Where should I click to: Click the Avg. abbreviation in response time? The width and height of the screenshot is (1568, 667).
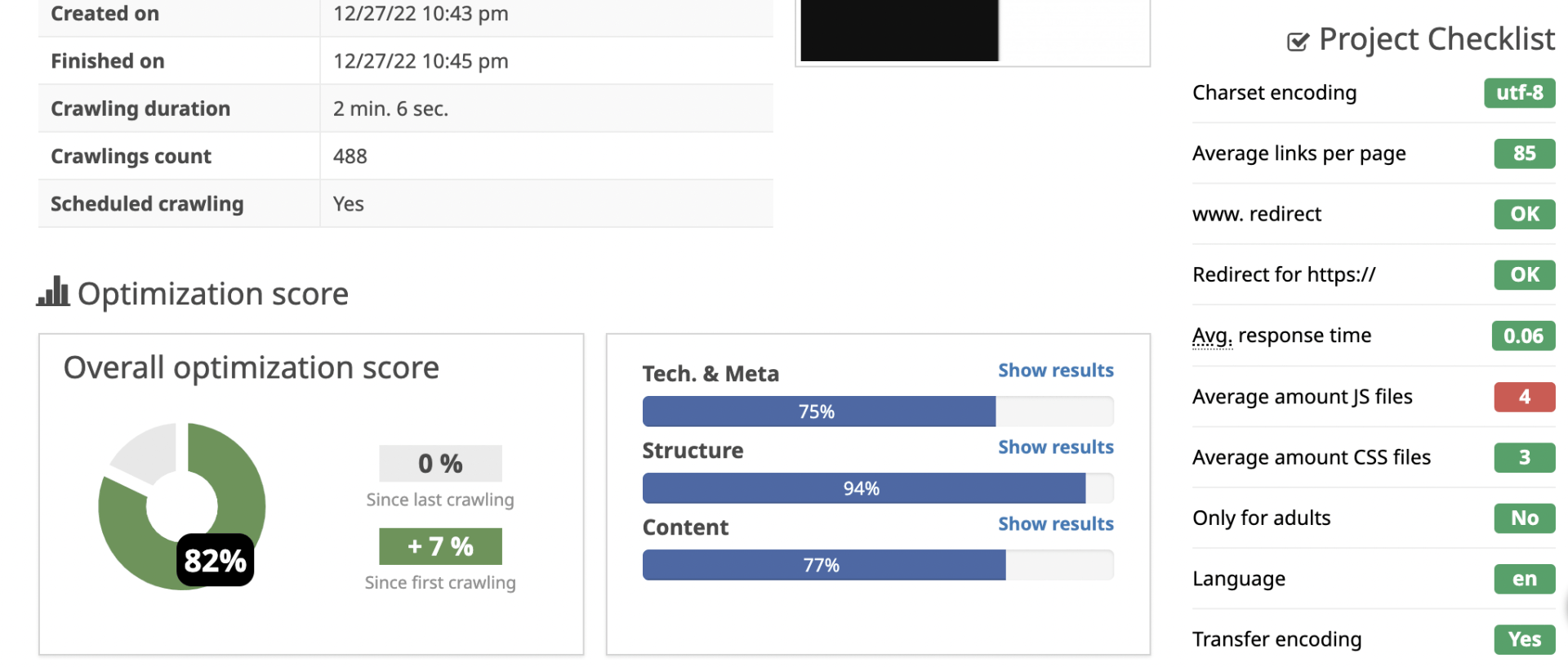point(1211,336)
